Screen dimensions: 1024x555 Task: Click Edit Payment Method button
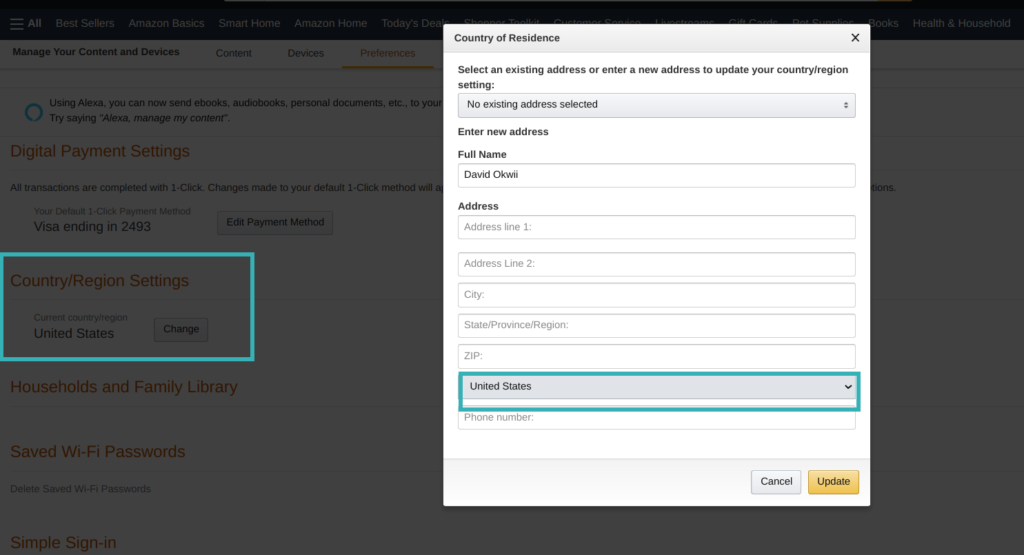pos(275,223)
